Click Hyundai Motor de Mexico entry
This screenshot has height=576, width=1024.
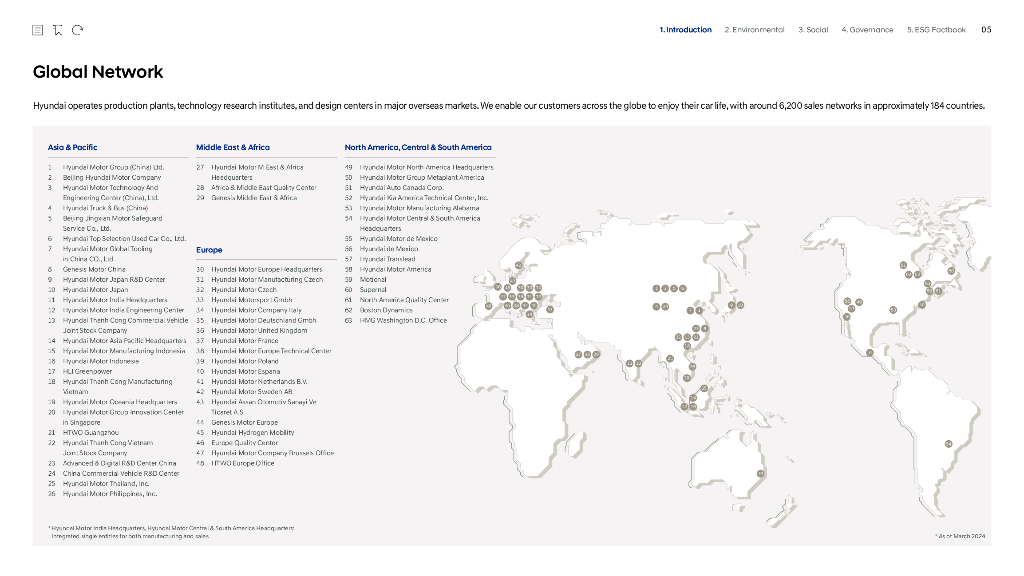(x=398, y=239)
